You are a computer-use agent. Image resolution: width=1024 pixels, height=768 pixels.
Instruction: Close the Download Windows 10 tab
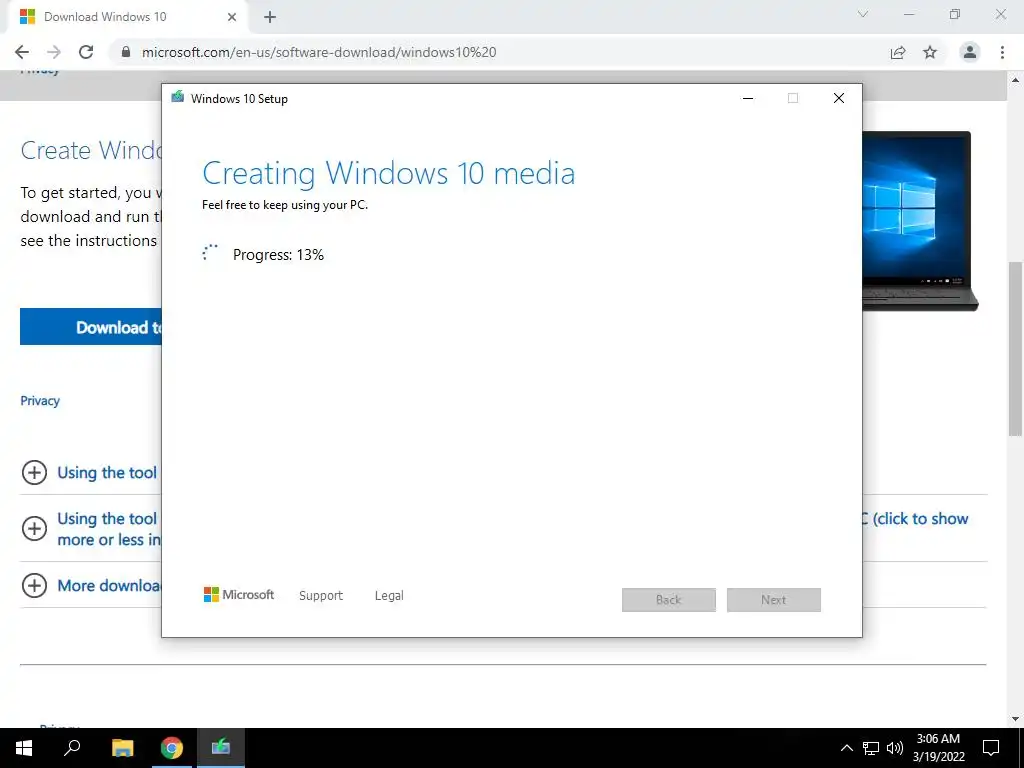click(232, 17)
